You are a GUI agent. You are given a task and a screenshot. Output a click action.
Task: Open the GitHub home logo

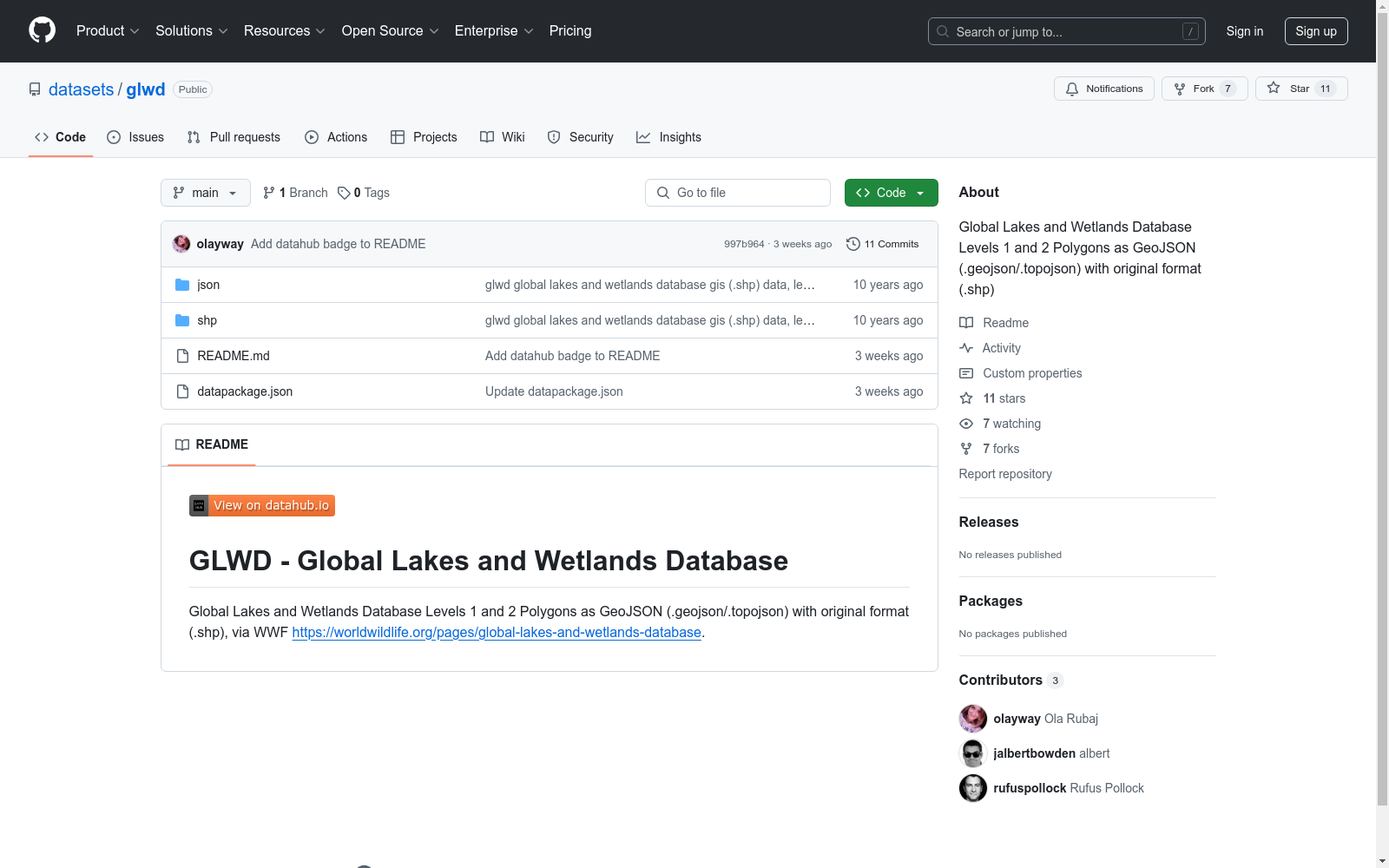[42, 30]
